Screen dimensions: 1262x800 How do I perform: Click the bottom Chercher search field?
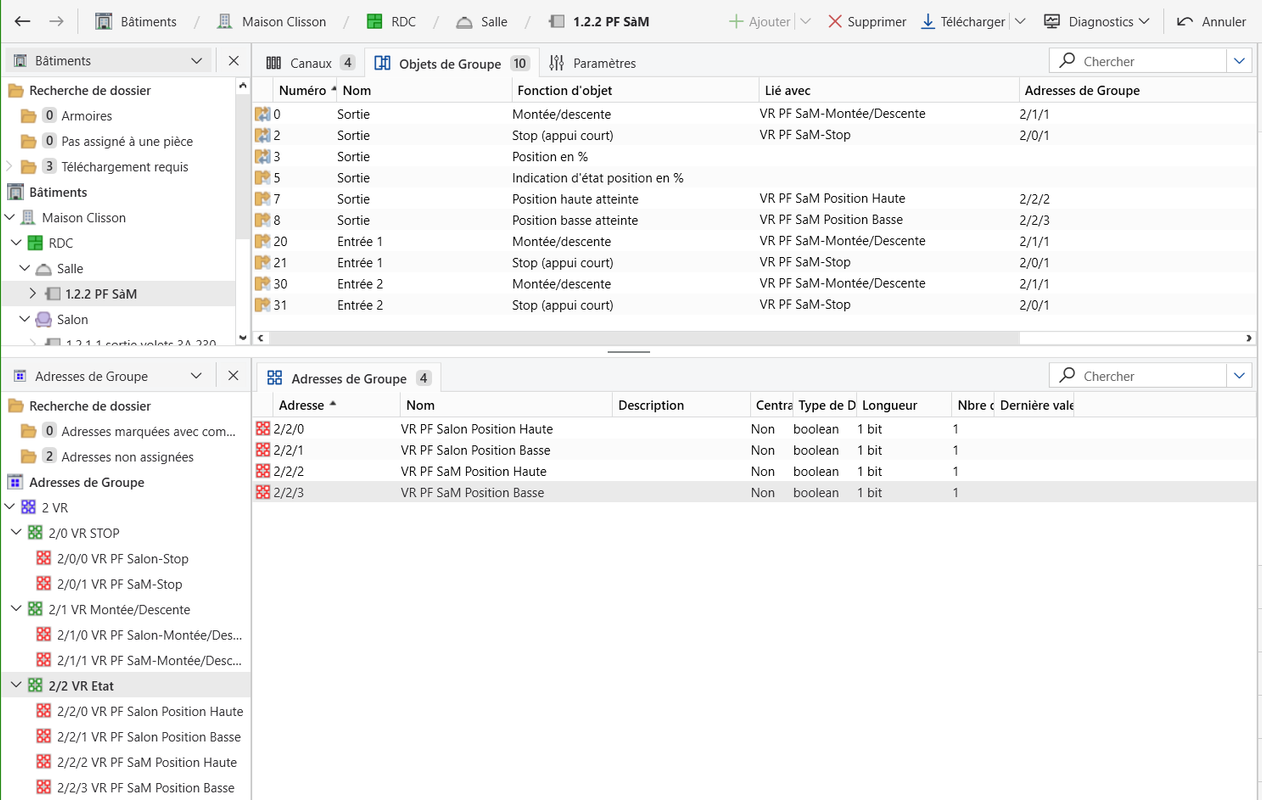coord(1138,376)
